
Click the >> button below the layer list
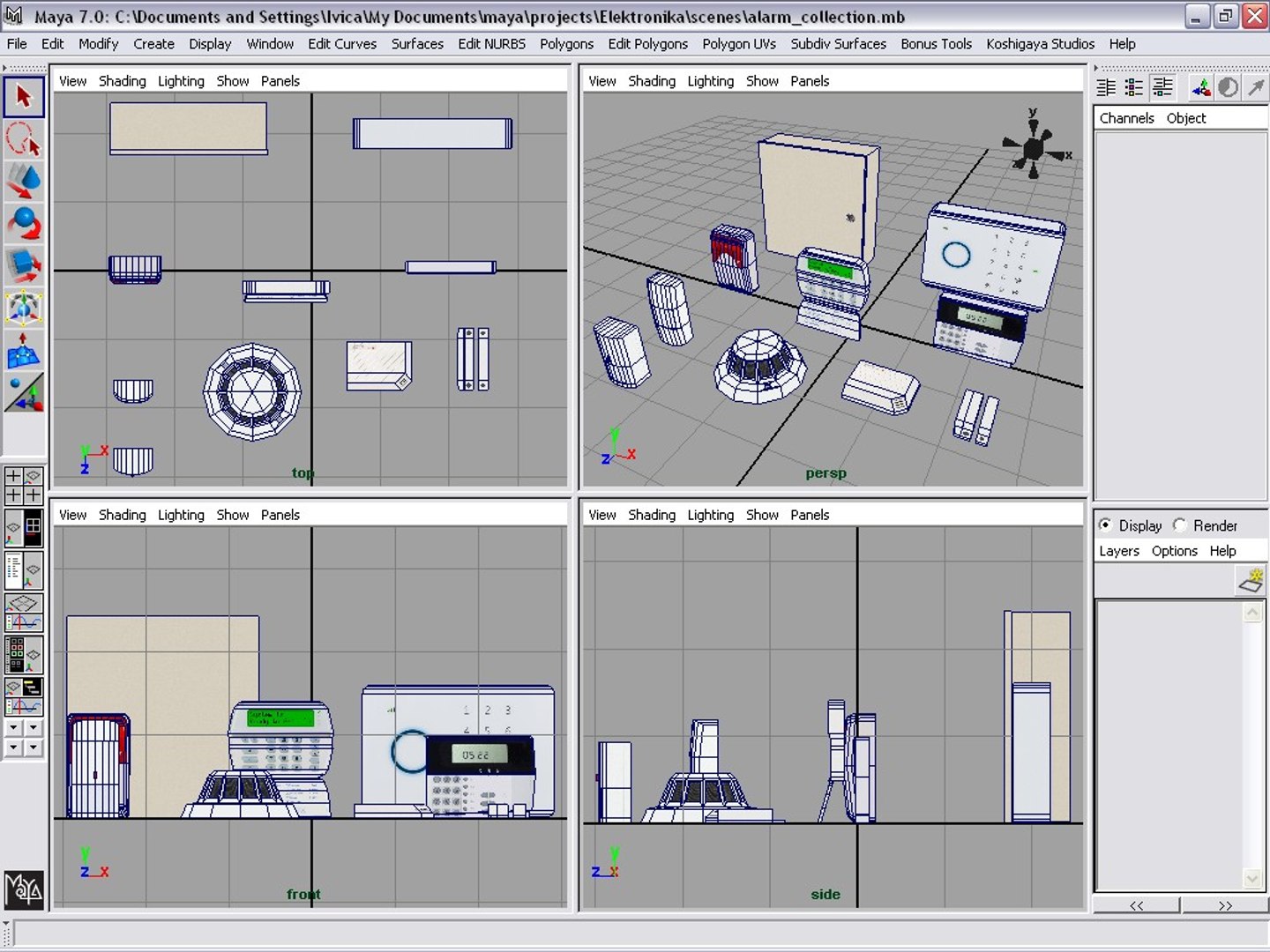coord(1225,905)
